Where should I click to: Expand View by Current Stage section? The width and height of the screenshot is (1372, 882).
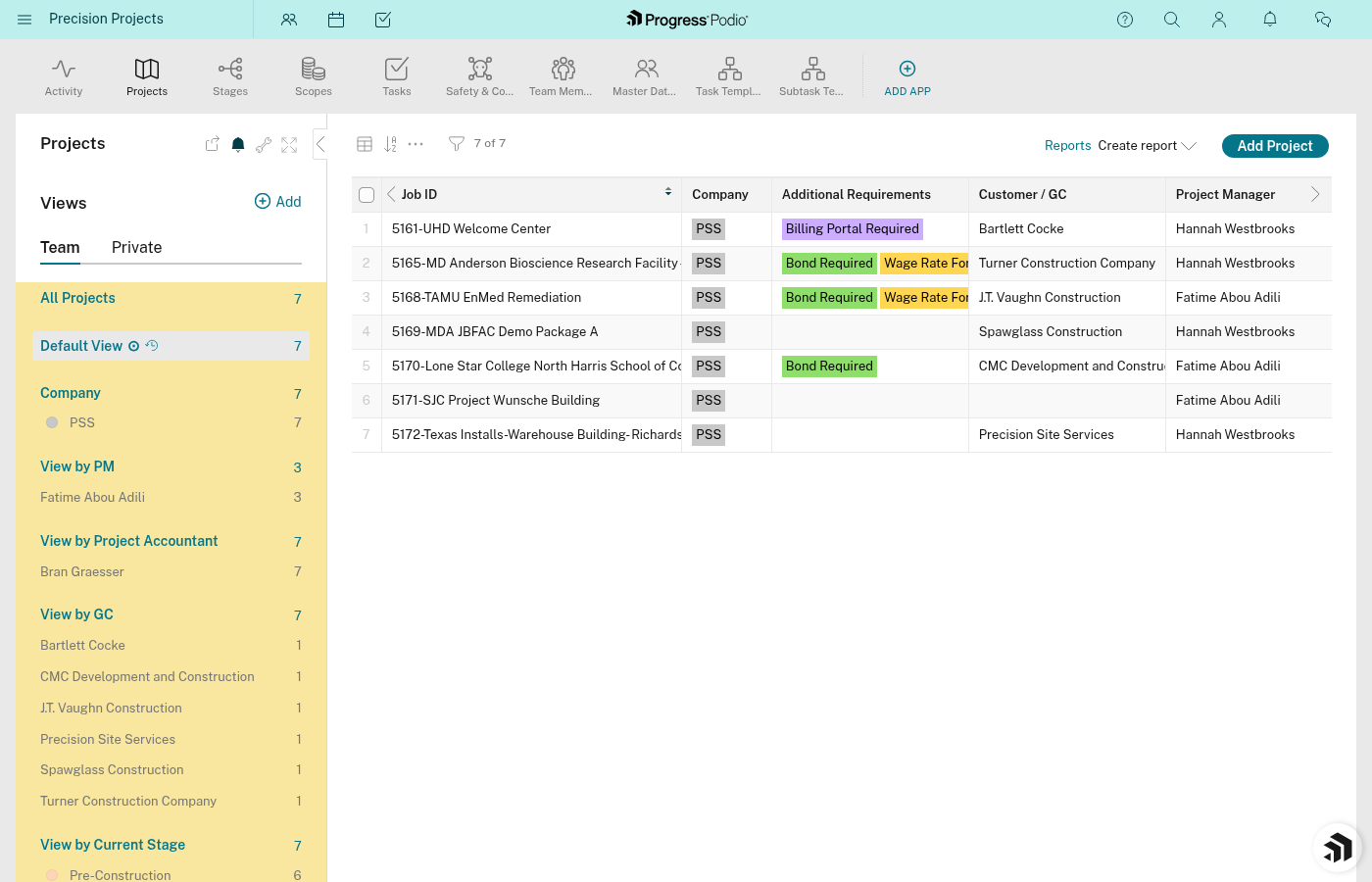pos(112,844)
